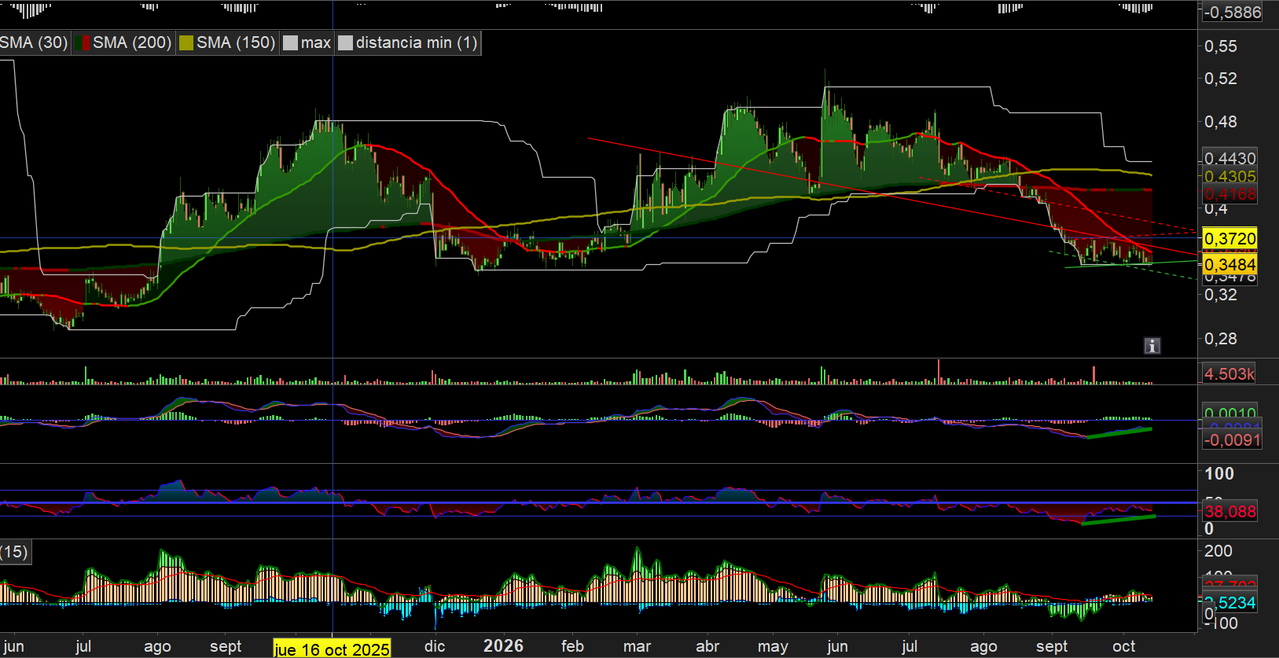This screenshot has width=1279, height=658.
Task: Click the orange 0,3484 current price label
Action: point(1229,263)
